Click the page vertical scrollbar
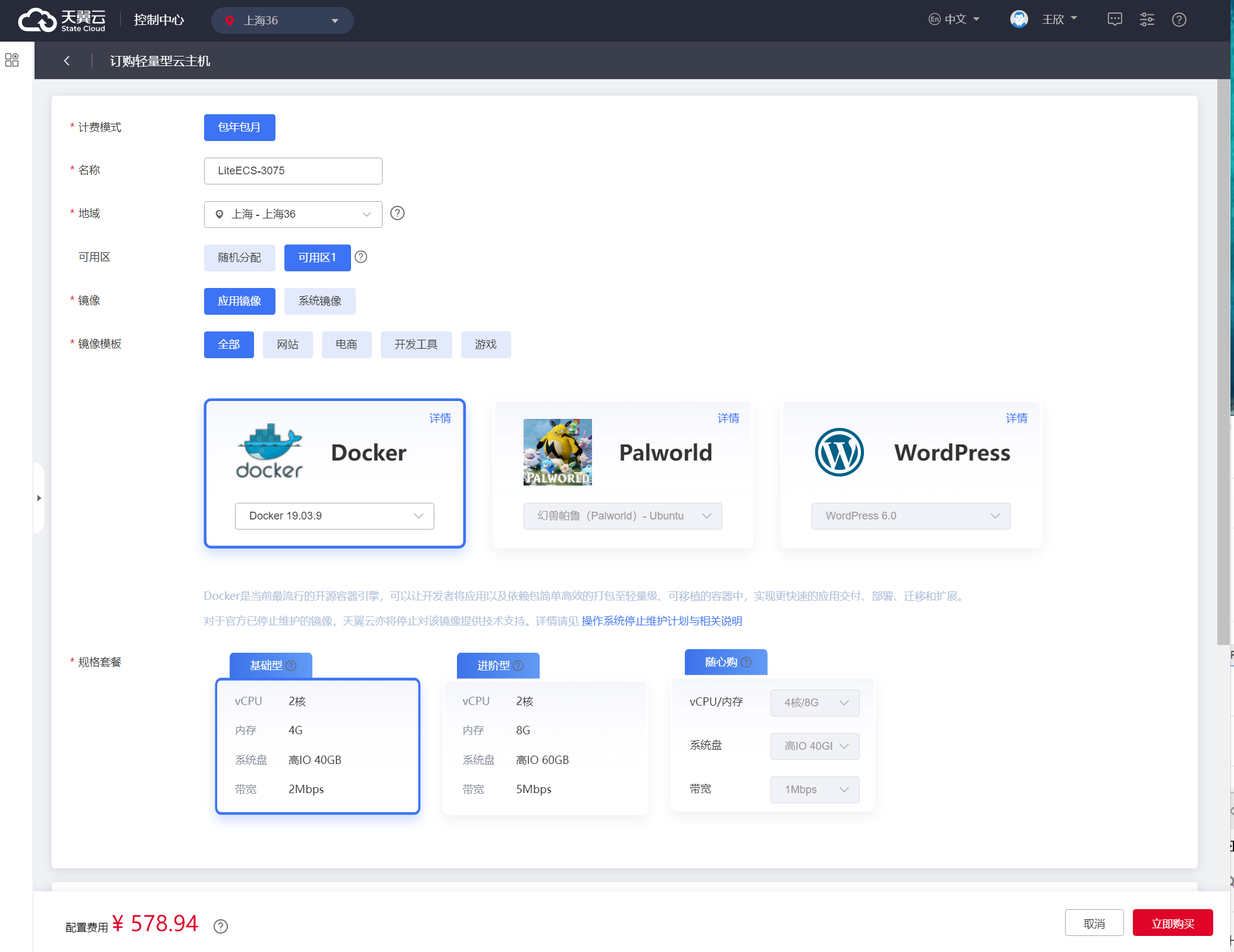Screen dimensions: 1234x952 tap(1223, 363)
